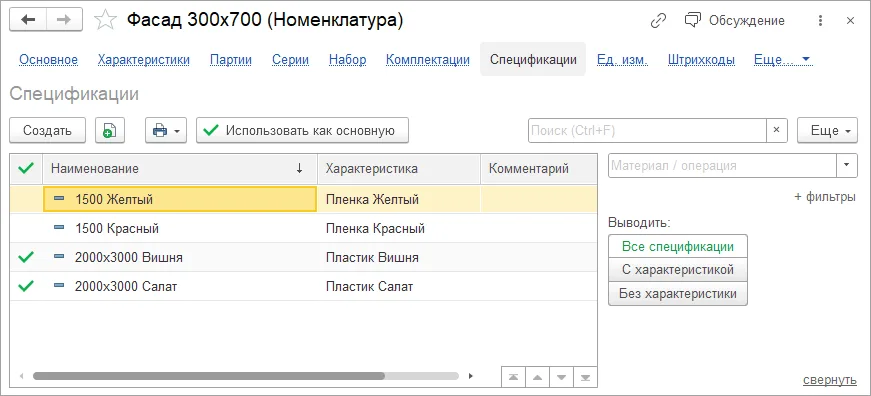Viewport: 871px width, 396px height.
Task: Open the Еще commands dropdown button
Action: pyautogui.click(x=828, y=131)
